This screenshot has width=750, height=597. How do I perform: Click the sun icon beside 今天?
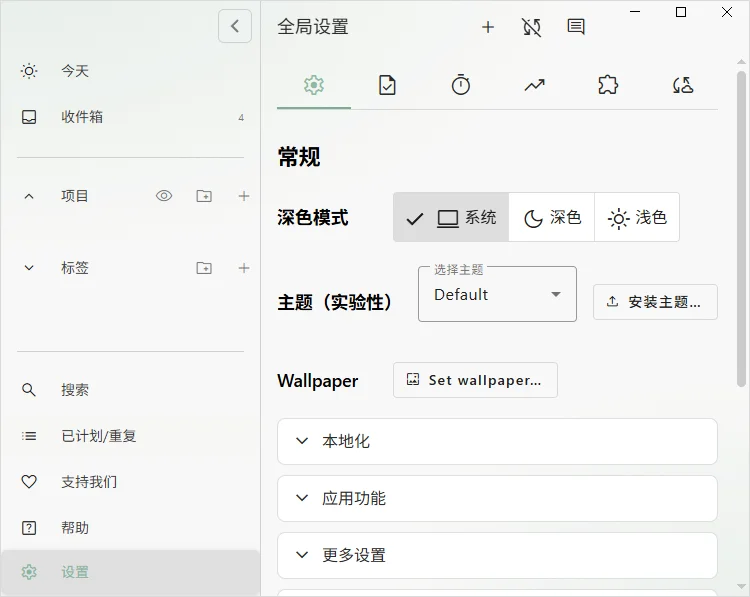click(x=29, y=71)
